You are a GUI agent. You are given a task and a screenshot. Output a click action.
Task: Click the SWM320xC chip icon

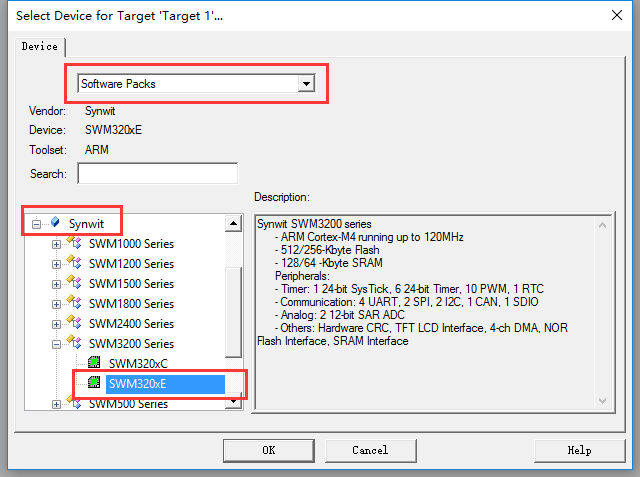(x=94, y=362)
